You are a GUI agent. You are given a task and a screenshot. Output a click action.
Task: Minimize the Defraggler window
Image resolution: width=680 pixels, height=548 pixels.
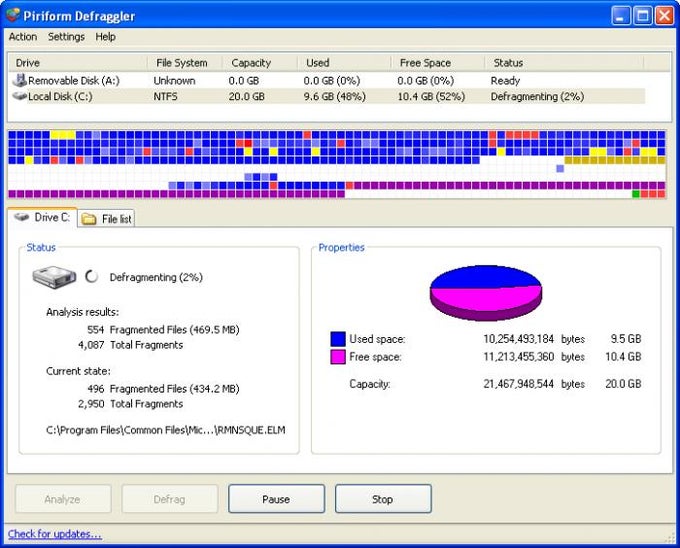(621, 16)
